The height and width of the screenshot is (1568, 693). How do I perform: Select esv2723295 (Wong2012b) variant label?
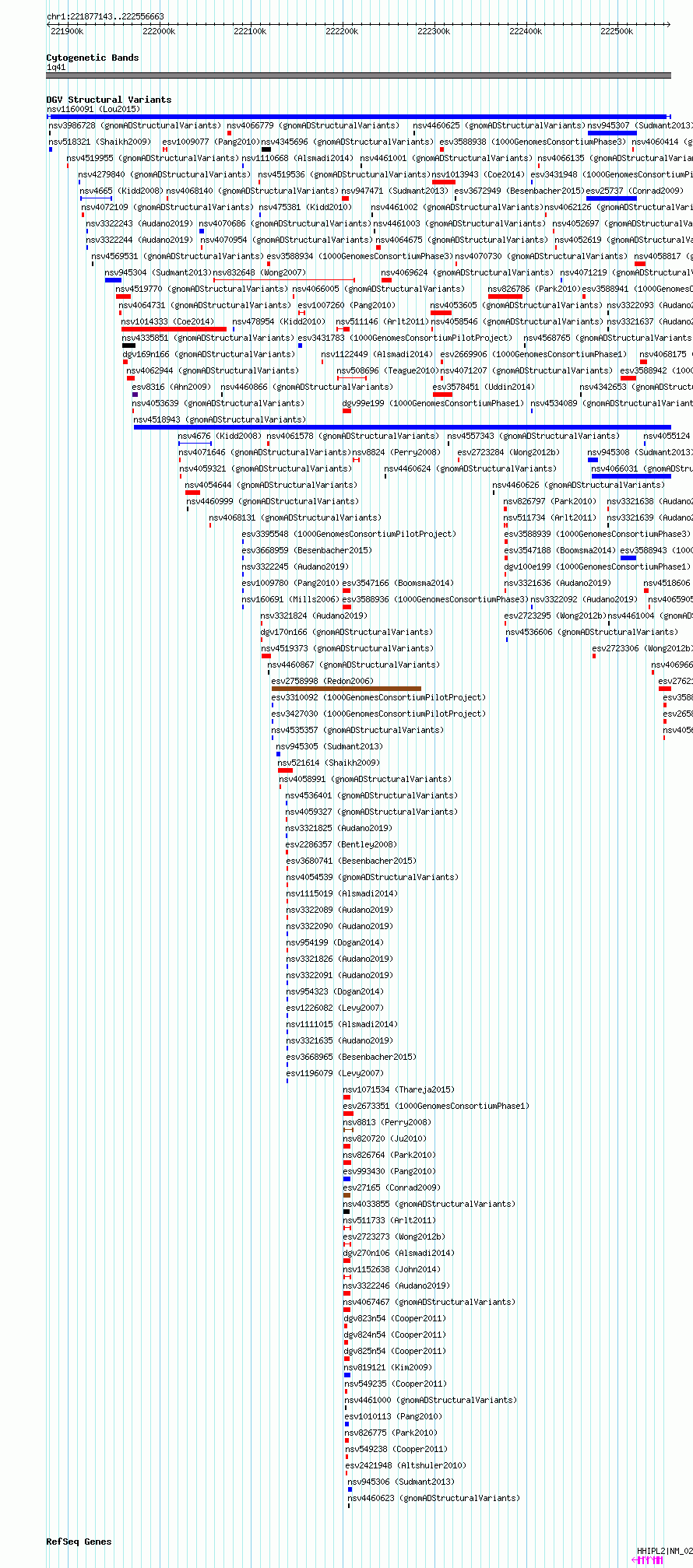coord(555,616)
